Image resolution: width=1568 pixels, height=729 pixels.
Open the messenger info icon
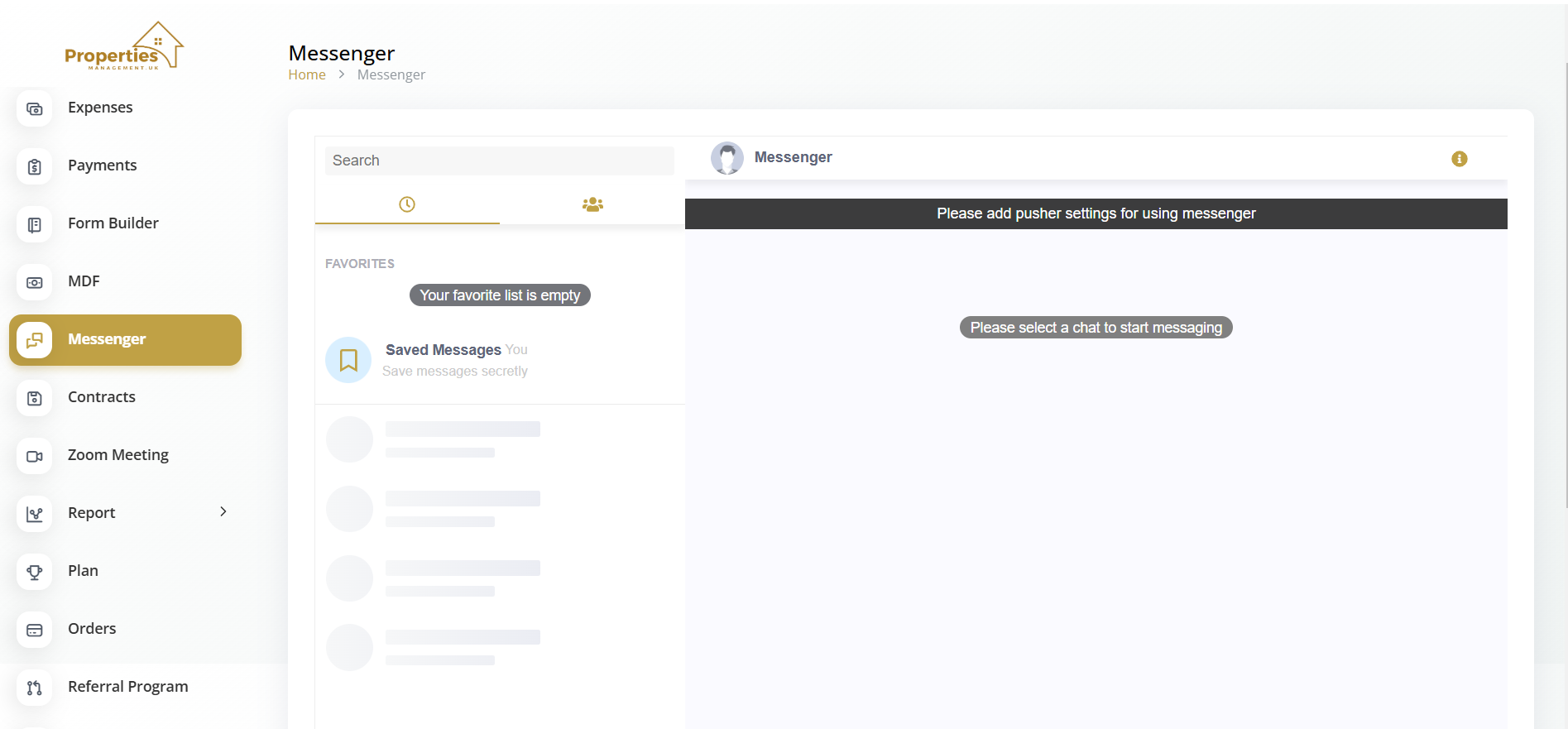pos(1459,159)
